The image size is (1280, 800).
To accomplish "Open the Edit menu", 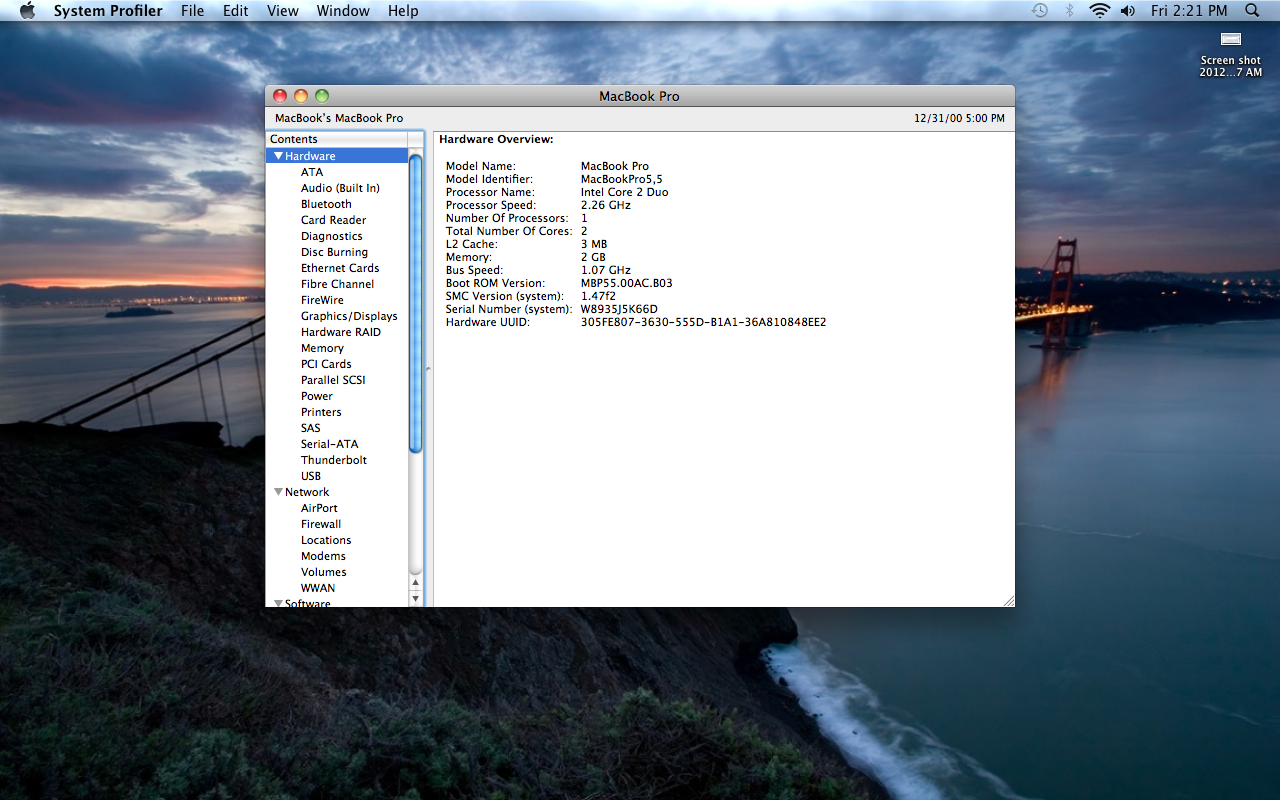I will click(236, 11).
